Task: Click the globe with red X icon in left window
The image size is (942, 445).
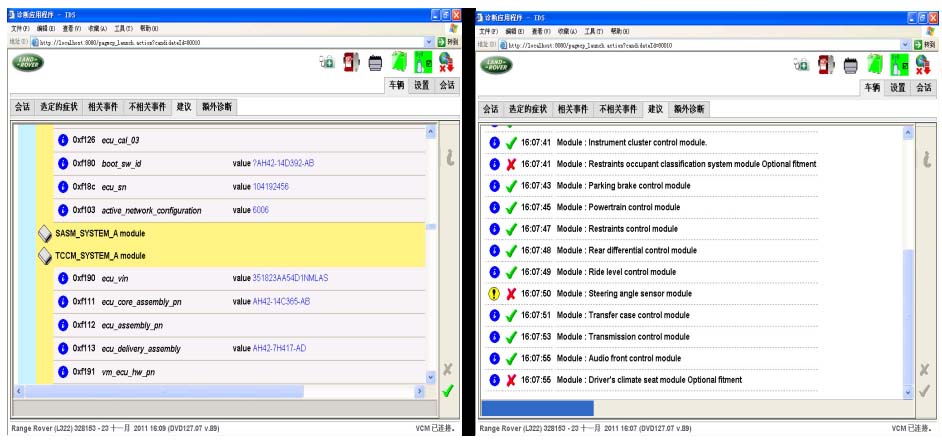Action: click(446, 62)
